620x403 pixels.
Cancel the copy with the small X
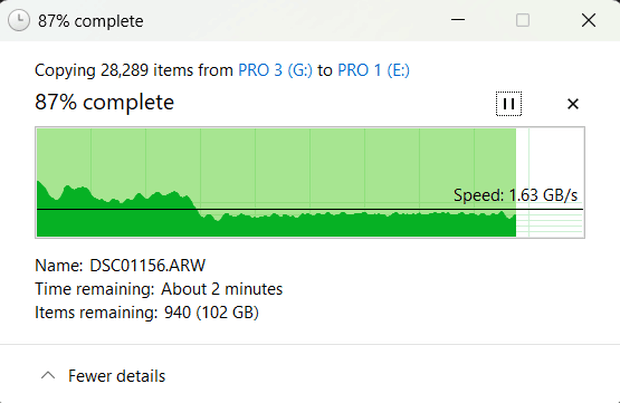(573, 104)
